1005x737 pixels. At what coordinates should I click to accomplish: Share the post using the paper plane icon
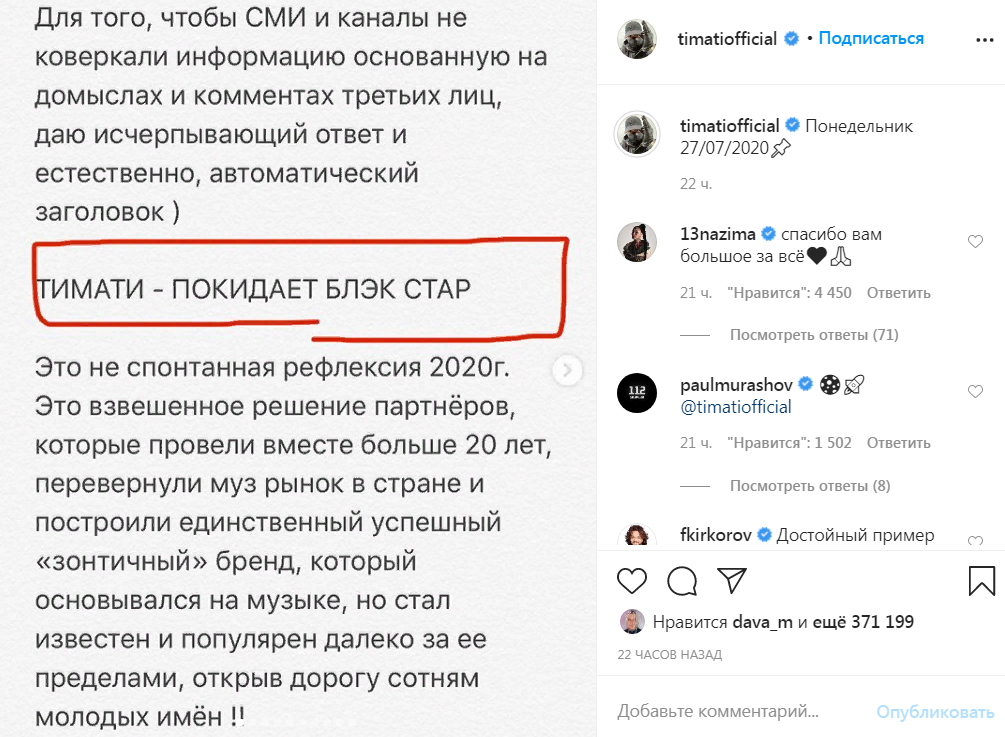click(734, 578)
